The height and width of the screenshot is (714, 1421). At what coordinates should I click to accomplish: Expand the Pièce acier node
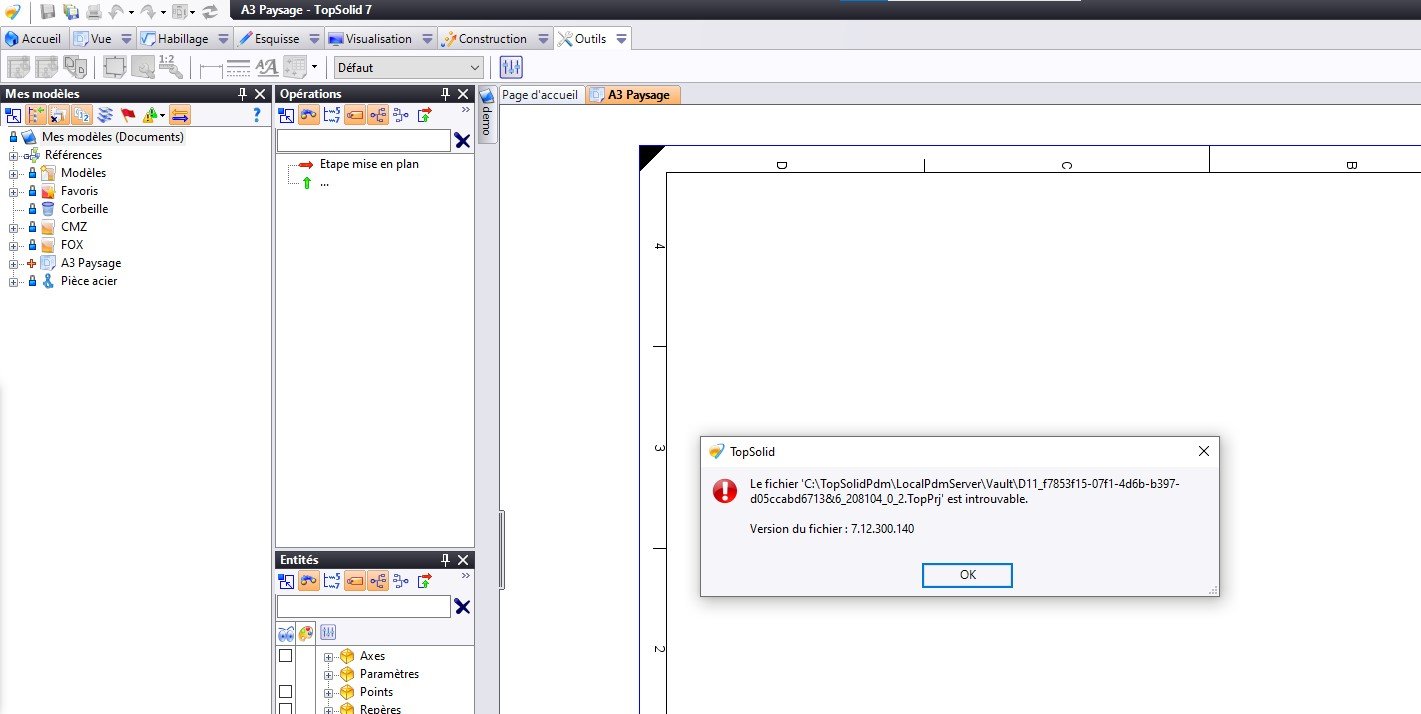coord(14,281)
